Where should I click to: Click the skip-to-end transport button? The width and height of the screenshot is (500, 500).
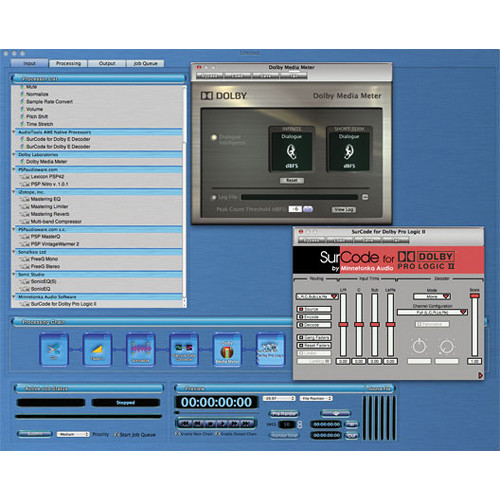[247, 424]
